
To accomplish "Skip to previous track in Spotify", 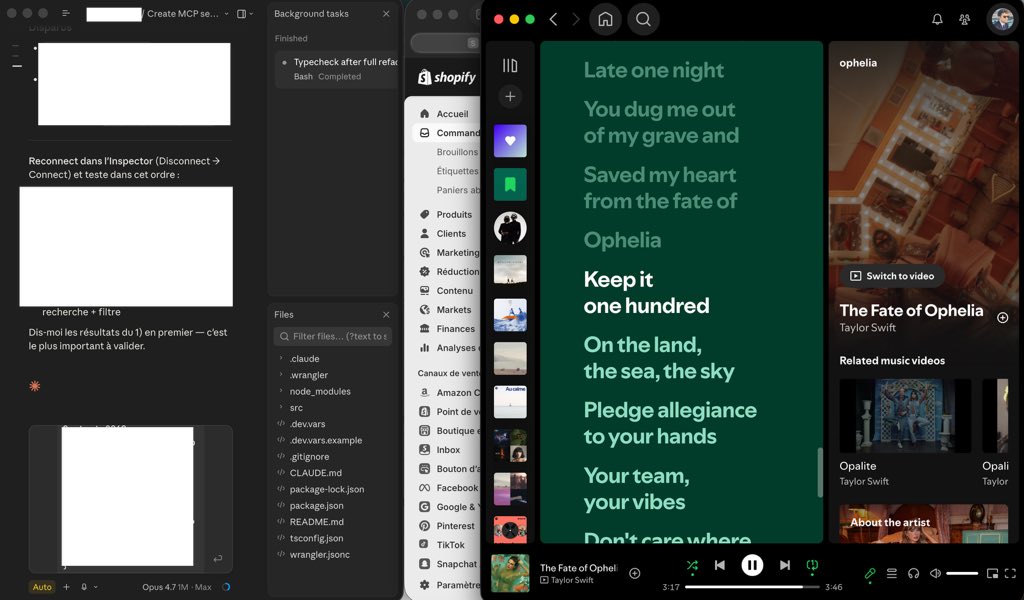I will click(720, 565).
